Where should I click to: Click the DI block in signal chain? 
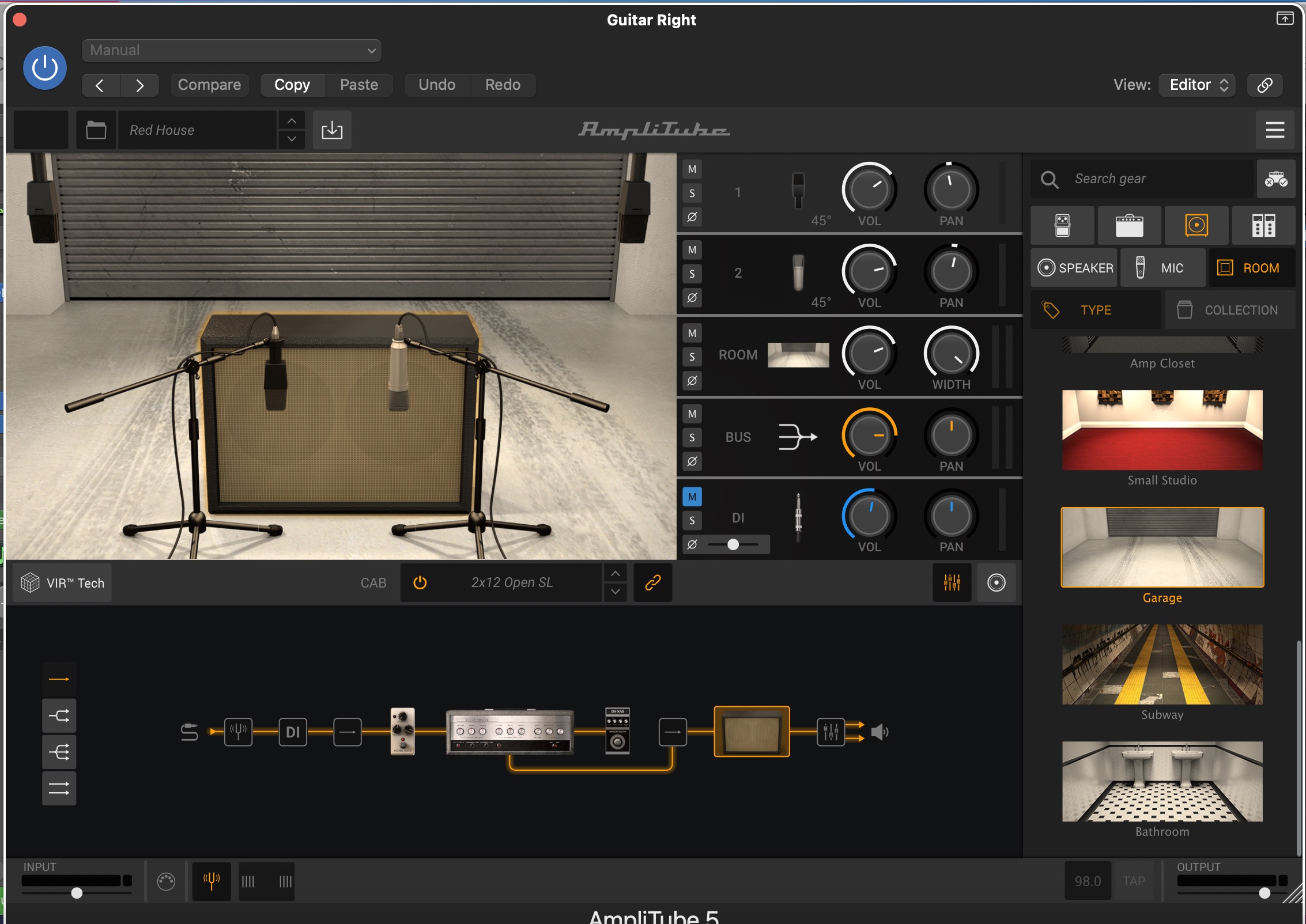(x=293, y=732)
